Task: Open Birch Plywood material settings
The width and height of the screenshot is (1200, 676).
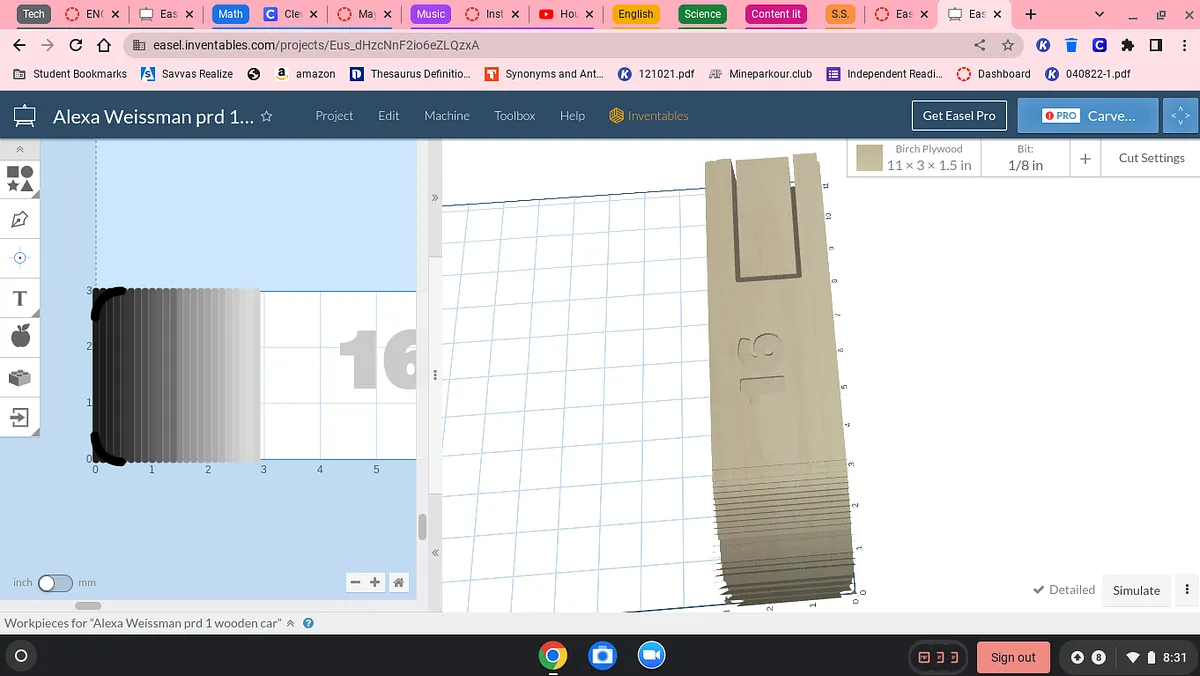Action: (914, 158)
